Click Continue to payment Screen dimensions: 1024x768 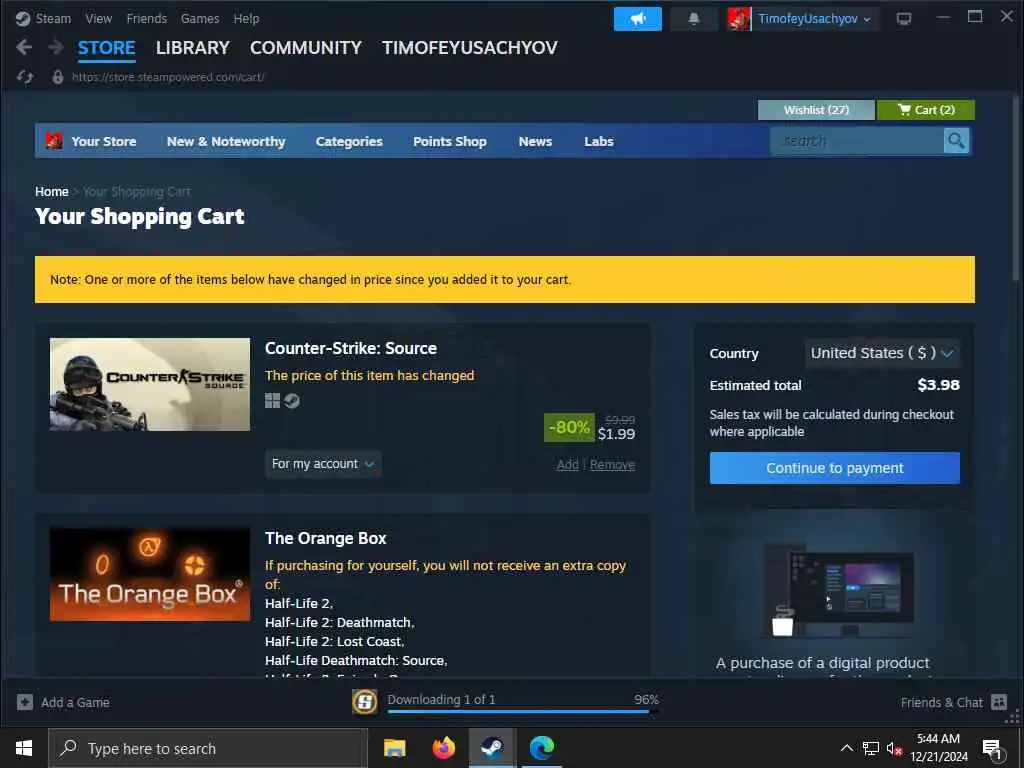coord(835,468)
